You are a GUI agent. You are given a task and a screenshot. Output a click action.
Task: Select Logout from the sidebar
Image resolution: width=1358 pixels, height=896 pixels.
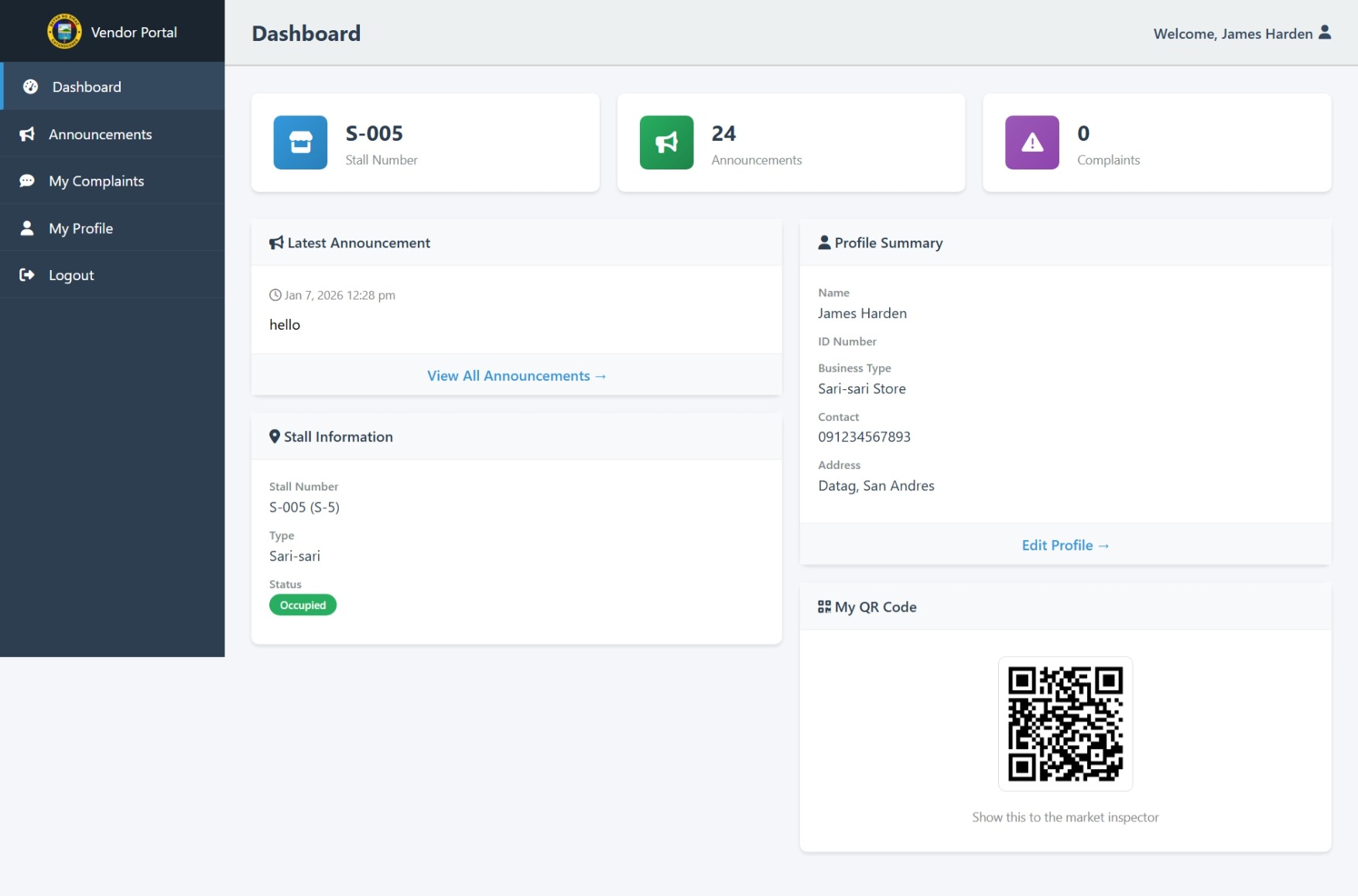(x=71, y=275)
